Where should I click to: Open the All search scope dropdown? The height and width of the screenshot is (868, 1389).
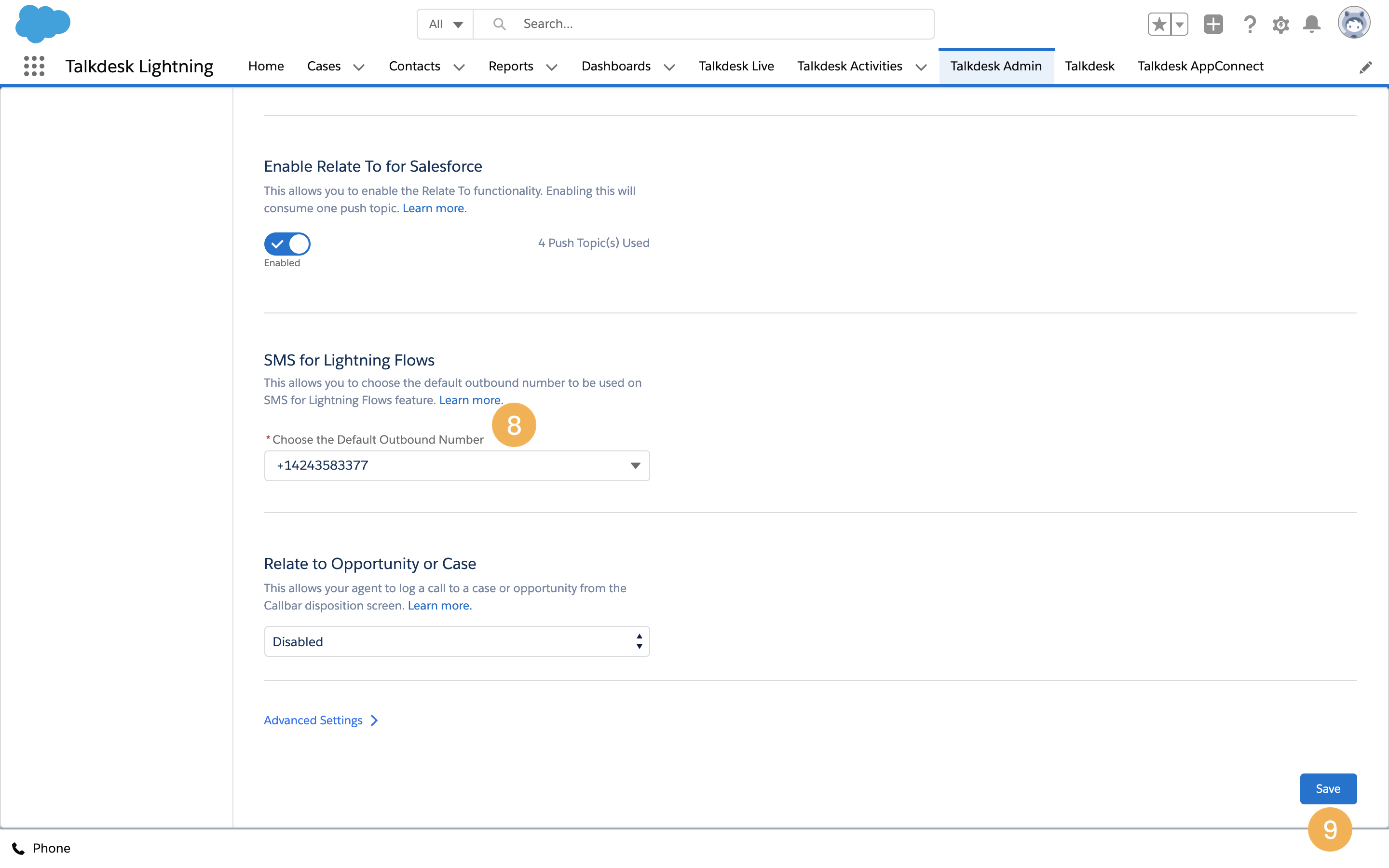coord(446,24)
